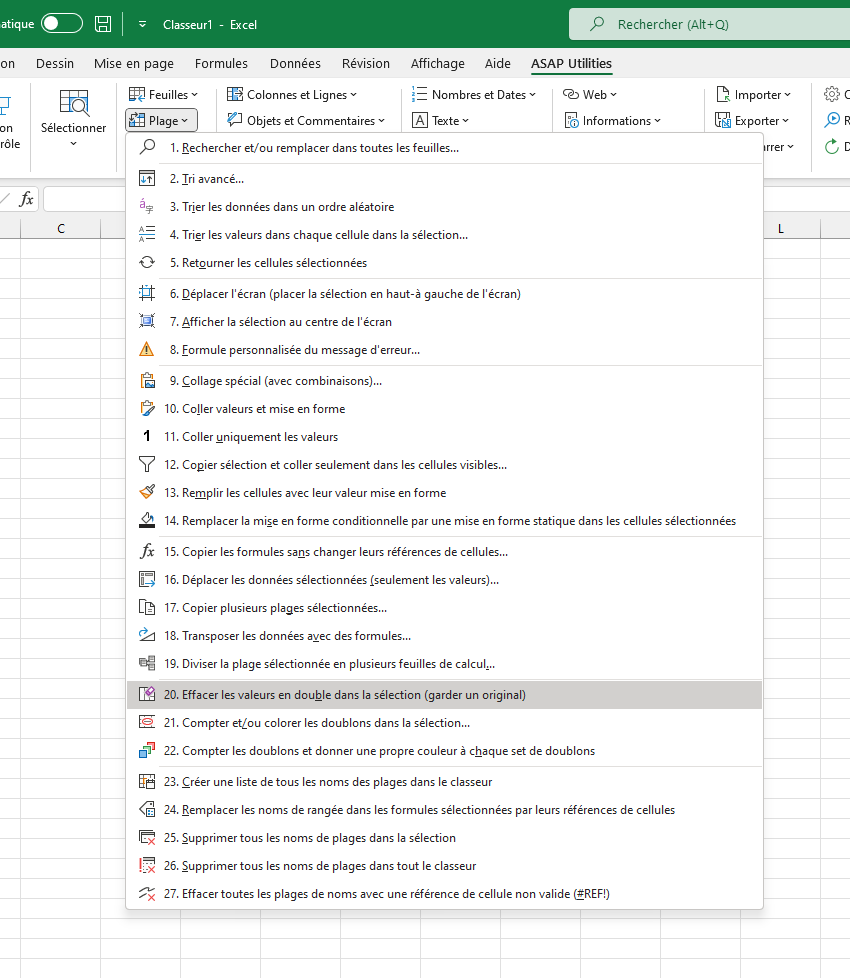Expand the Feuilles dropdown

coord(163,94)
